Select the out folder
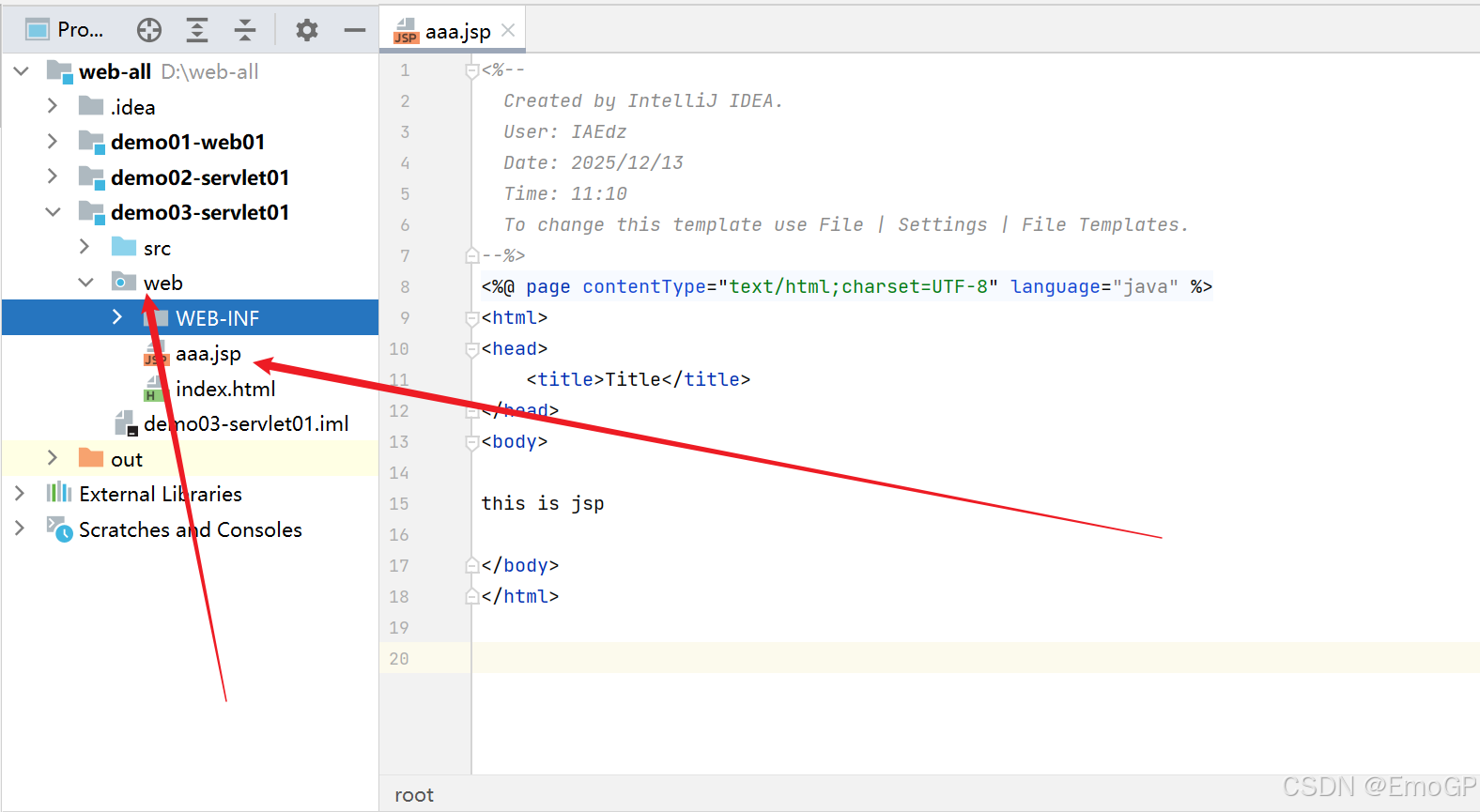The width and height of the screenshot is (1480, 812). click(190, 459)
